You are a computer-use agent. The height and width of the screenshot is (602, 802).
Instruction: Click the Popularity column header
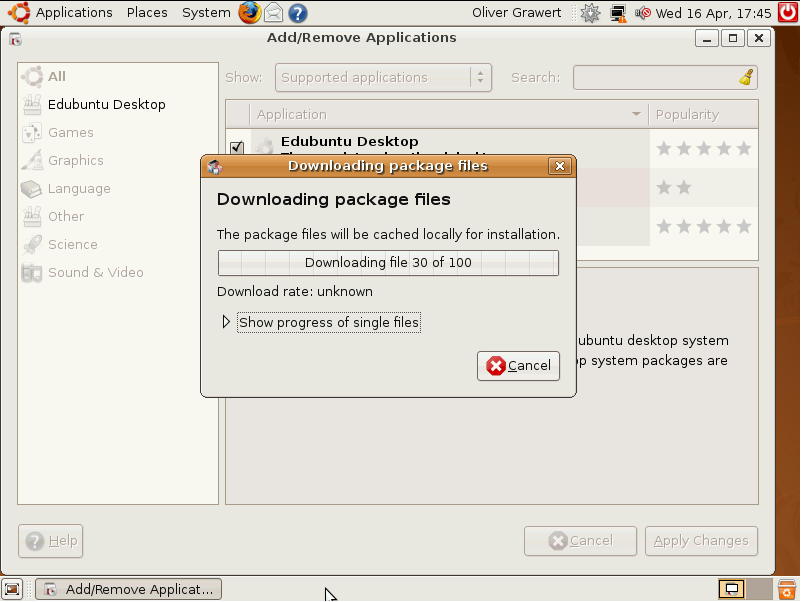(703, 115)
